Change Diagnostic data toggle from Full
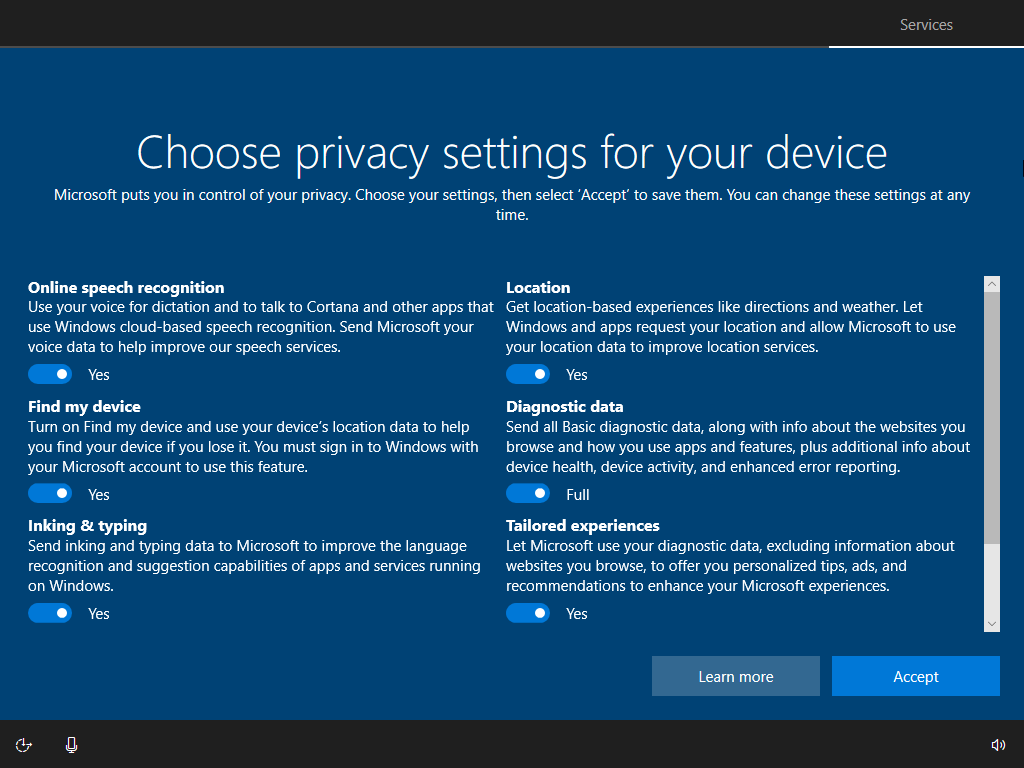This screenshot has height=768, width=1024. (x=528, y=494)
